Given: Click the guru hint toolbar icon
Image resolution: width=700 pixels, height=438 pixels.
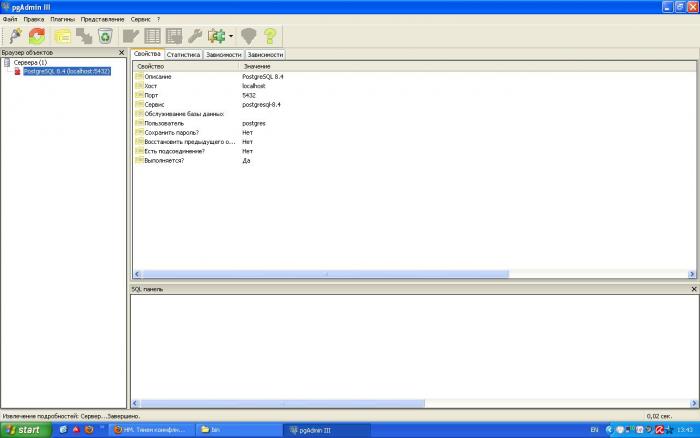Looking at the screenshot, I should tap(249, 36).
